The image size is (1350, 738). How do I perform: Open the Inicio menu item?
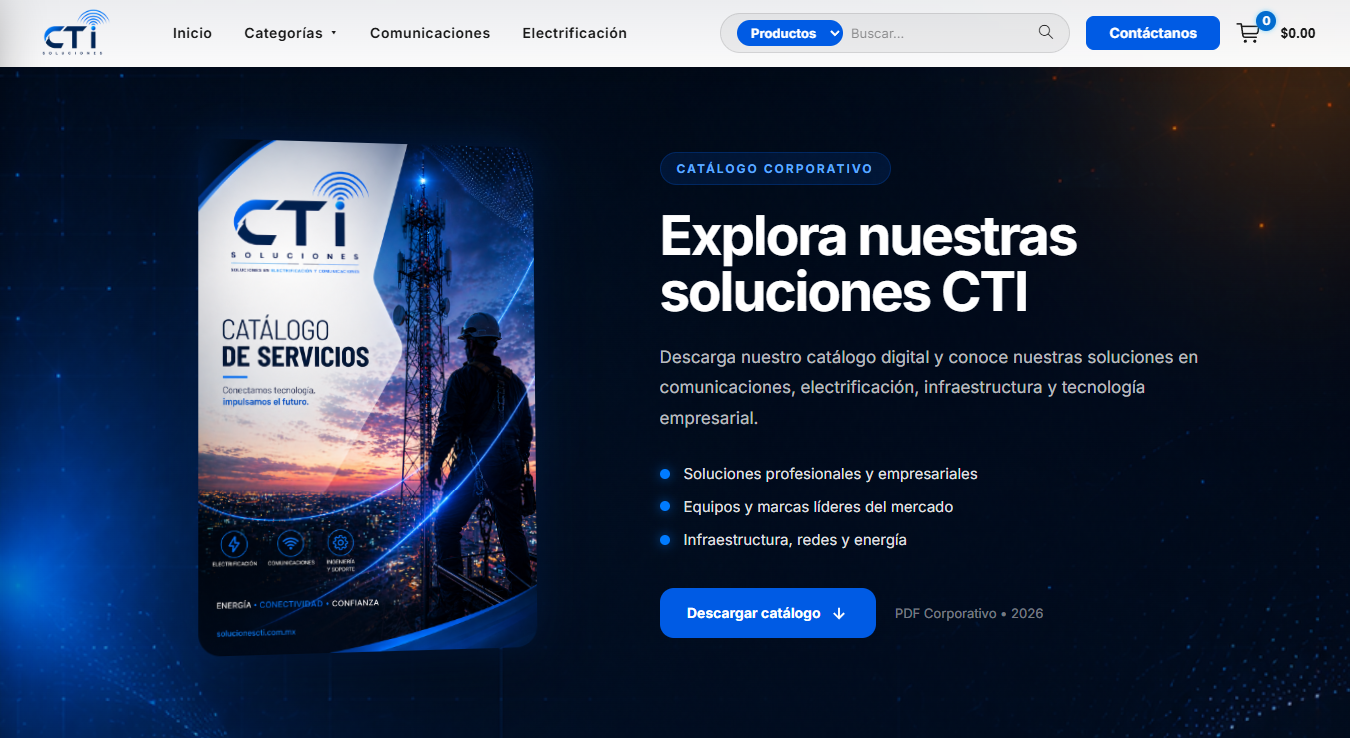192,33
